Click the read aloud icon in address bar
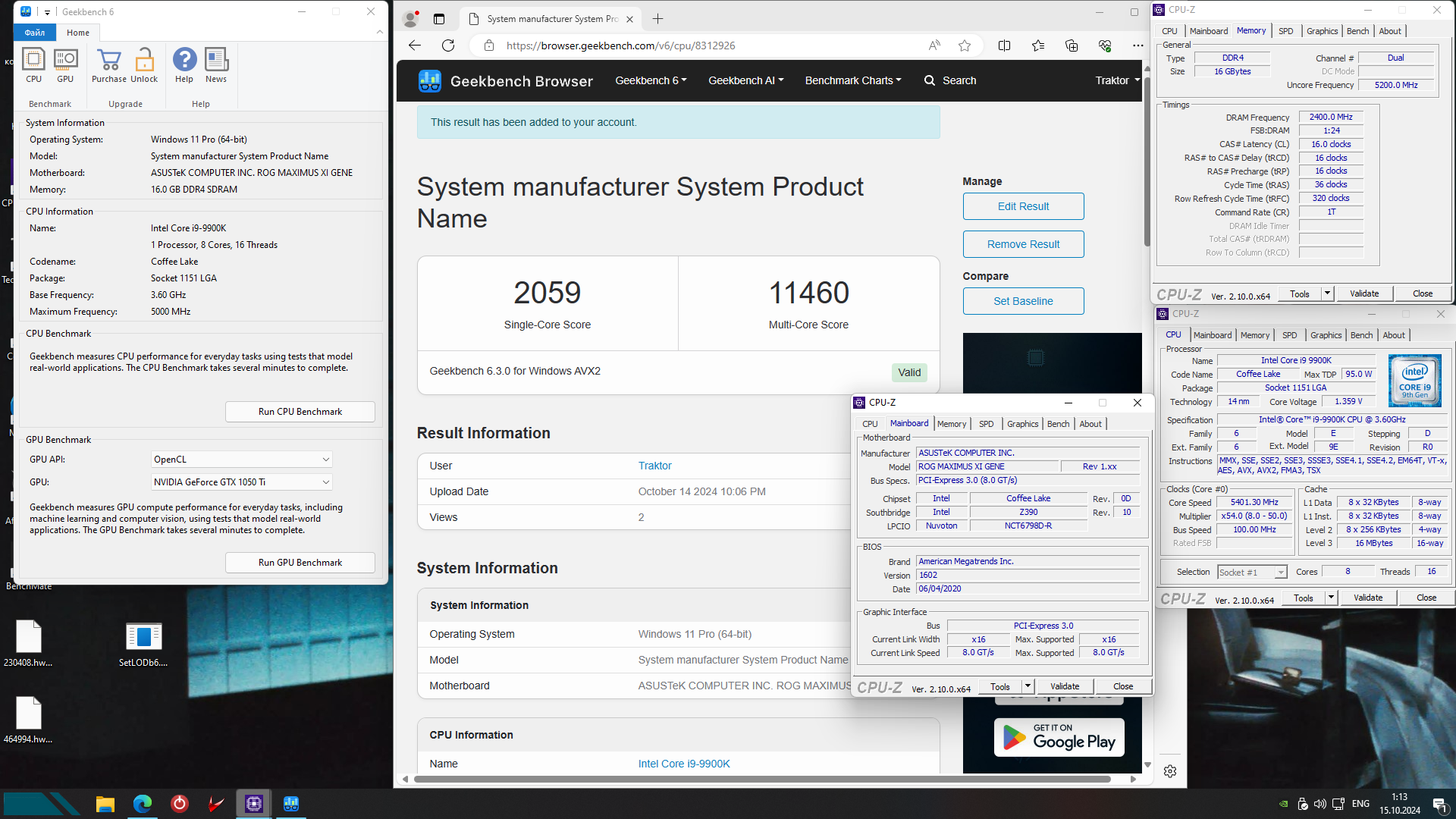1456x819 pixels. 934,45
